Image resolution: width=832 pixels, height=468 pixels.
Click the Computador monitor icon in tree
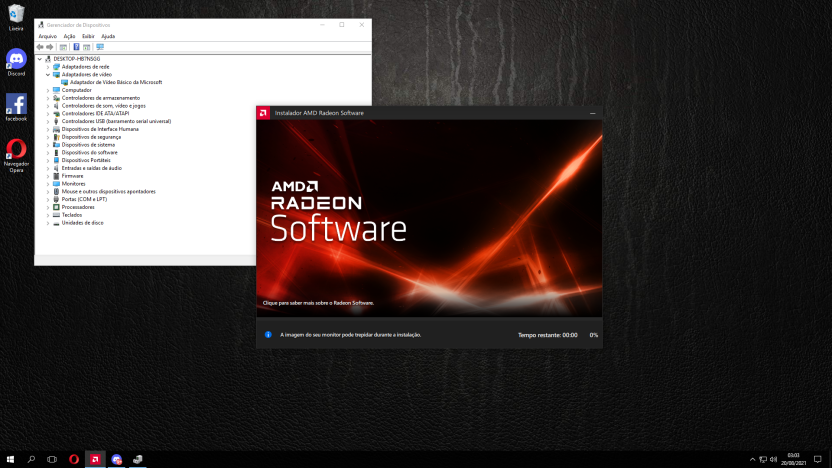56,90
